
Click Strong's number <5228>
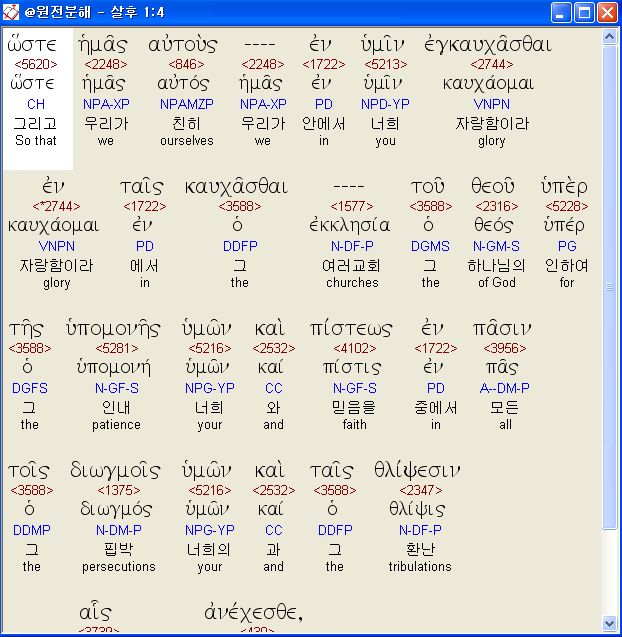tap(567, 206)
